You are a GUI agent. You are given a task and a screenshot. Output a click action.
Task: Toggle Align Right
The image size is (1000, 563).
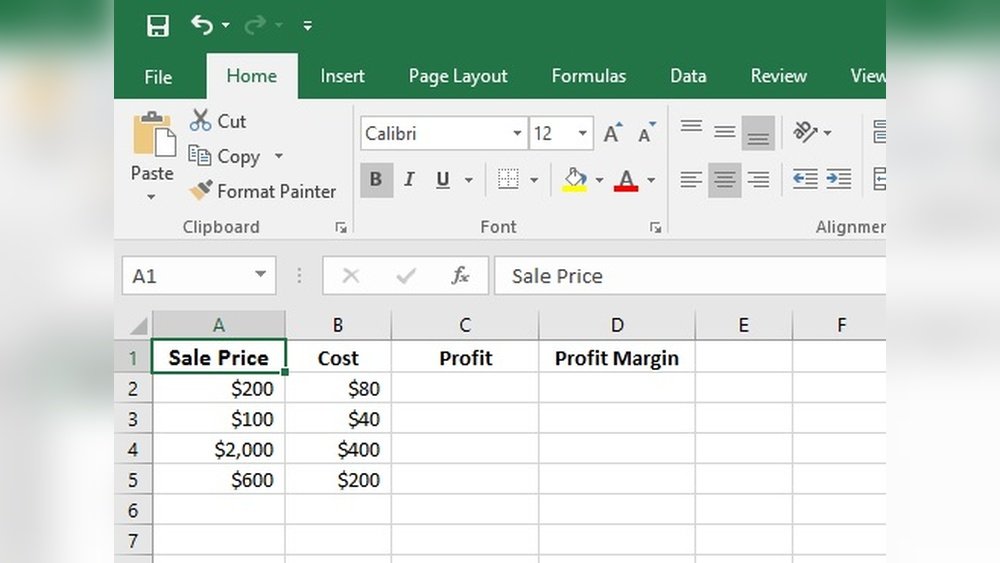click(758, 180)
